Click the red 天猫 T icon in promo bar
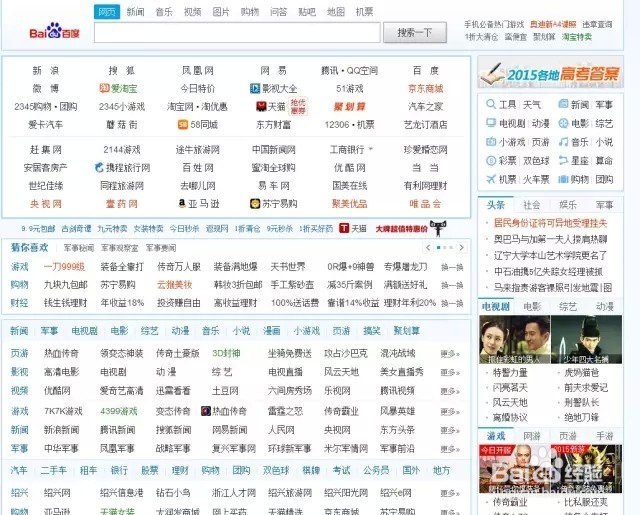 tap(344, 228)
